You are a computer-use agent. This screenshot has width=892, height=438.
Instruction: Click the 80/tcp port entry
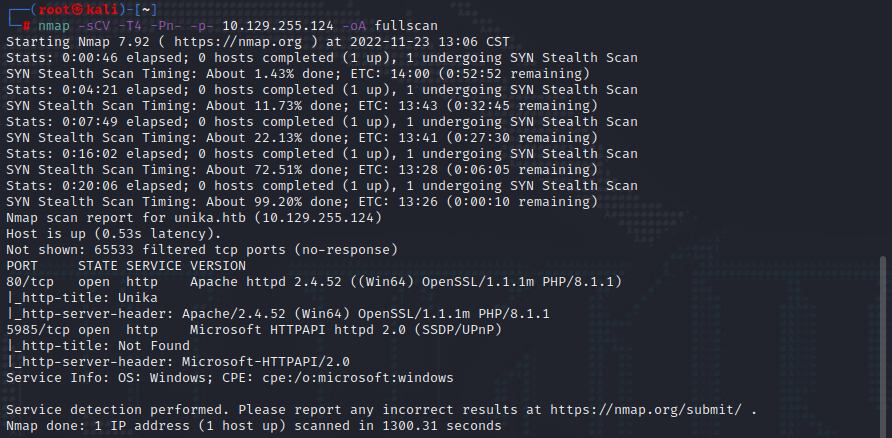coord(30,281)
